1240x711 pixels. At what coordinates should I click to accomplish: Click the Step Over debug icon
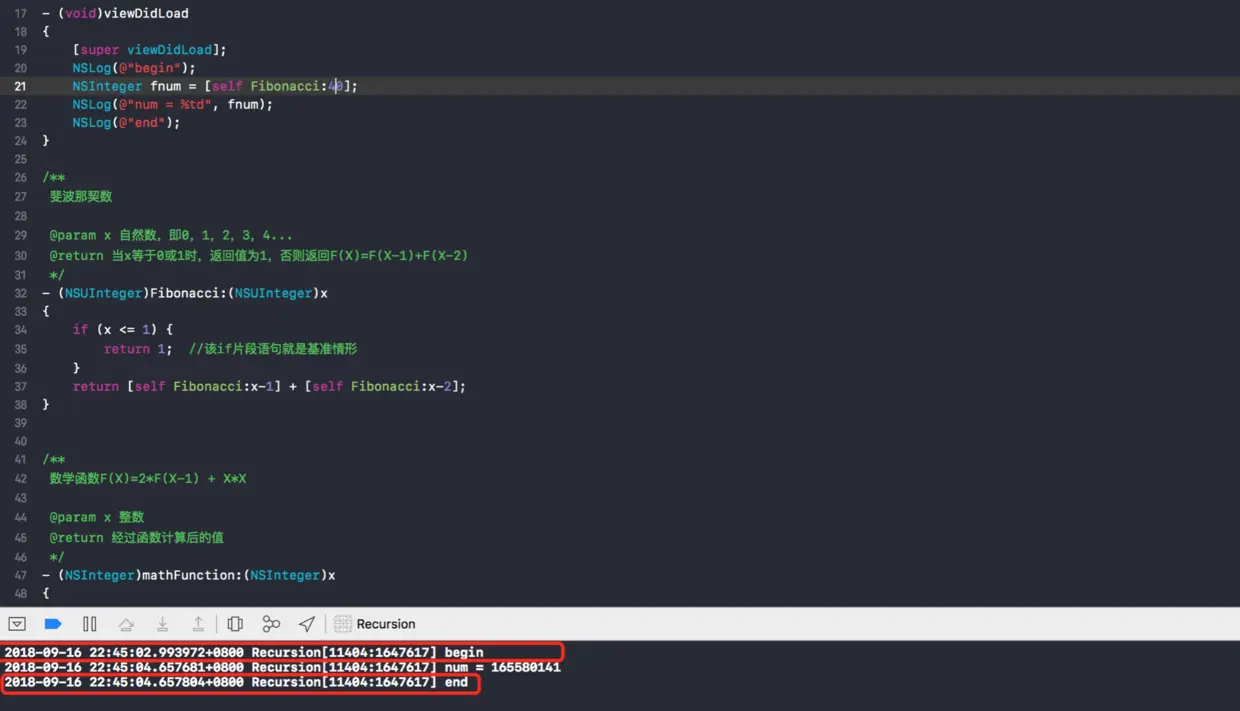(x=126, y=624)
